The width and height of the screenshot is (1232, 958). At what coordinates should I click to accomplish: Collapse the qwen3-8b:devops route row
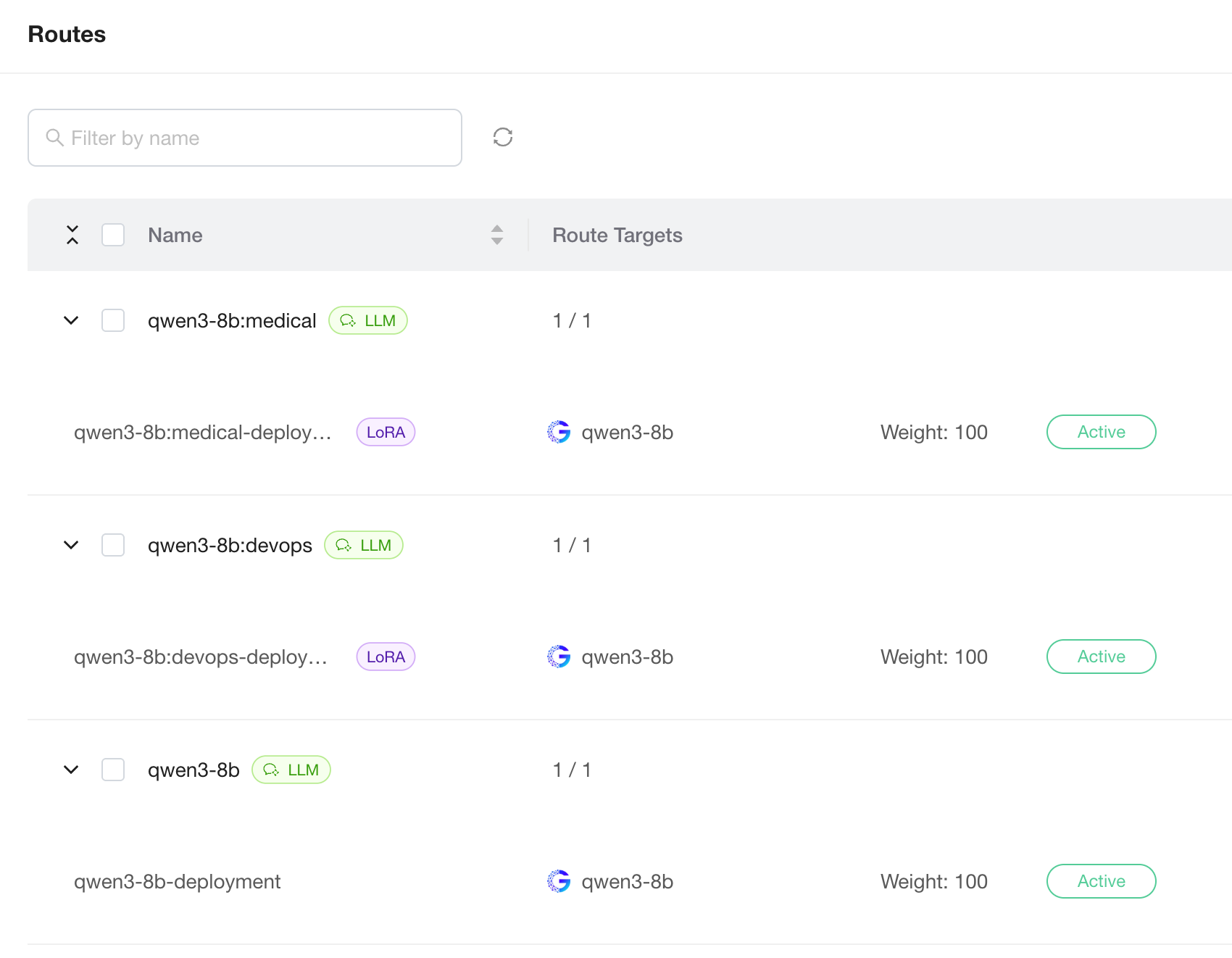pos(71,545)
